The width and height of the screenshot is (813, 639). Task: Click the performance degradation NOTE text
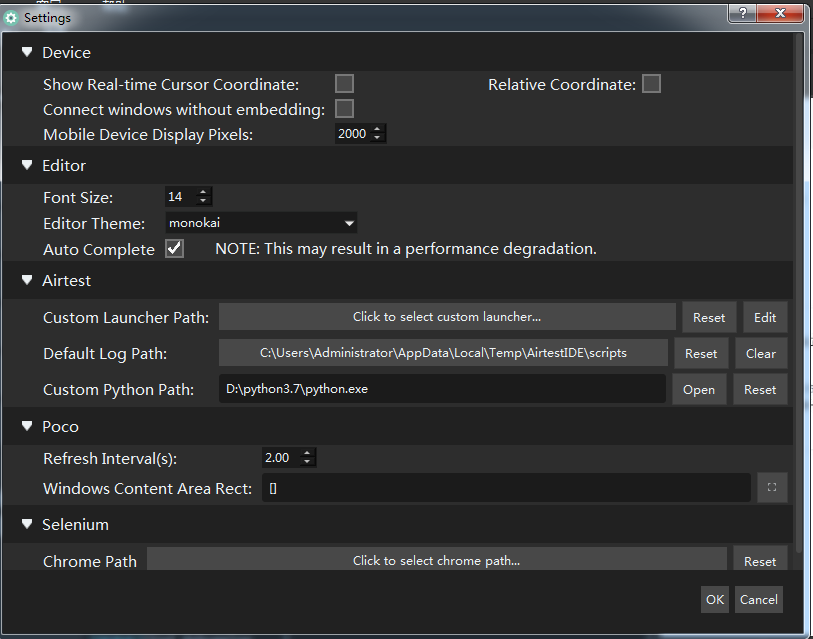pyautogui.click(x=406, y=249)
